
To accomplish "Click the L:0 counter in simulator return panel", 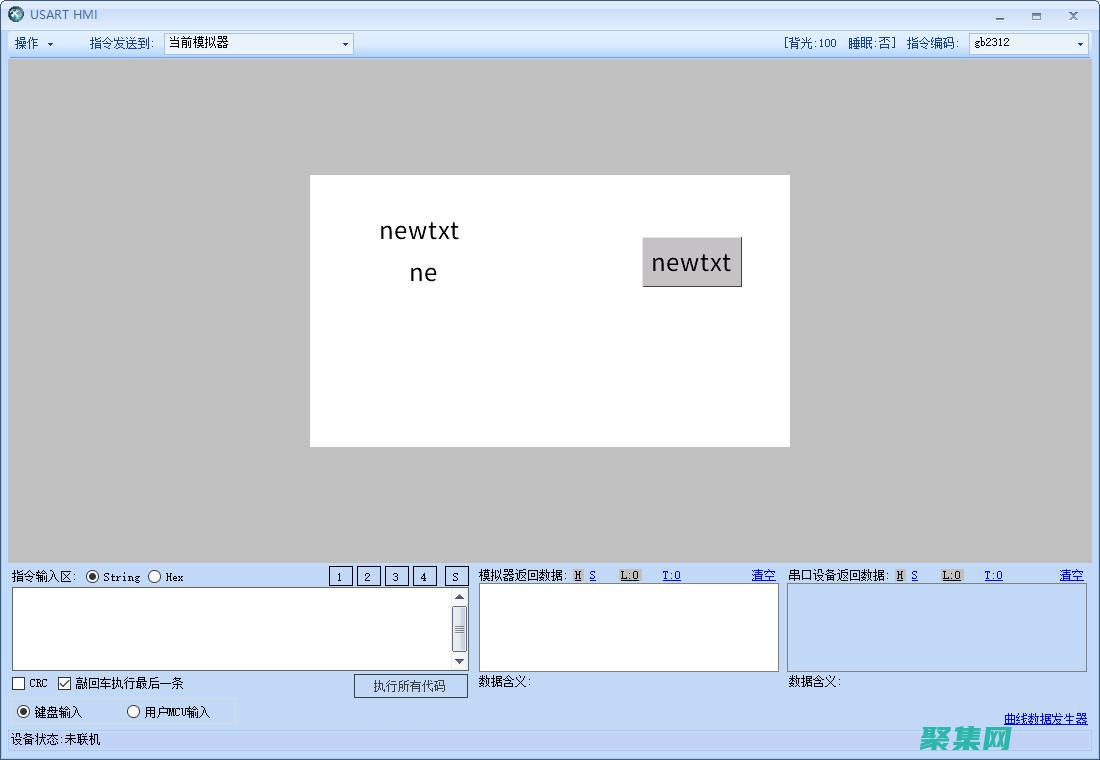I will (x=629, y=576).
